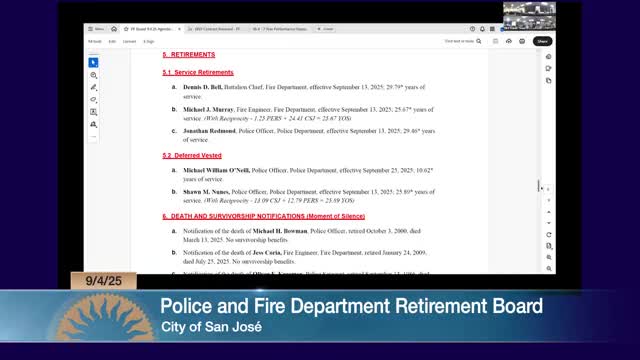Open the Convert toolbar tab
Viewport: 640px width, 360px height.
tap(129, 42)
